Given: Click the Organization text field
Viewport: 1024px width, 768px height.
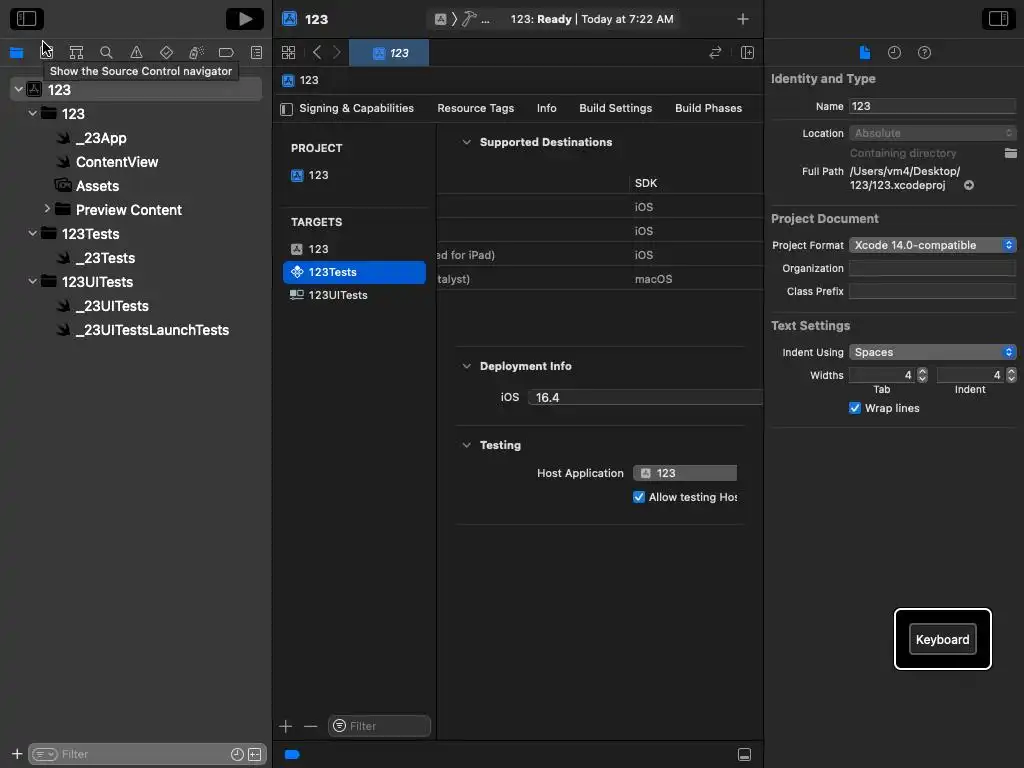Looking at the screenshot, I should pyautogui.click(x=933, y=268).
